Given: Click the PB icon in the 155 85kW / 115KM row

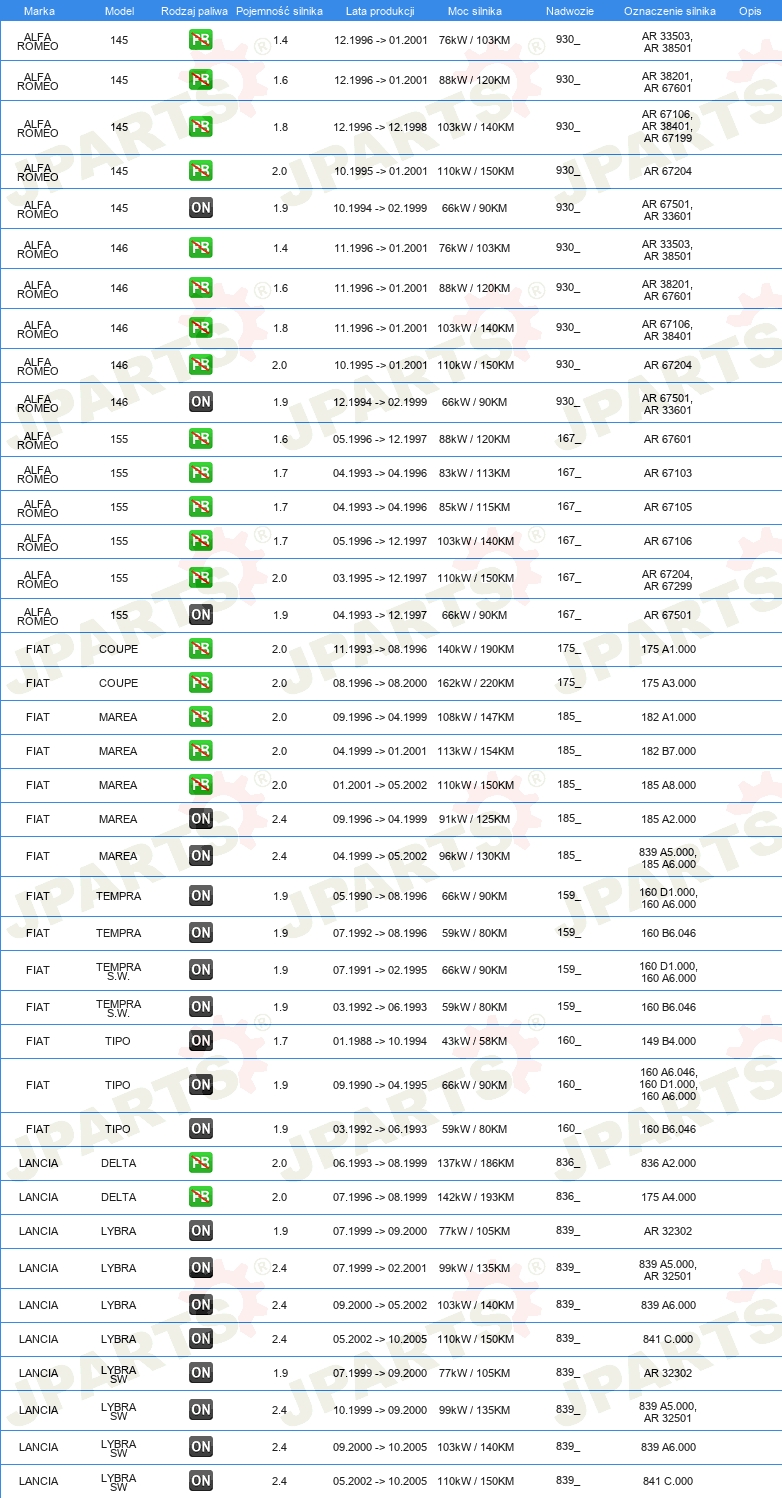Looking at the screenshot, I should pos(200,507).
